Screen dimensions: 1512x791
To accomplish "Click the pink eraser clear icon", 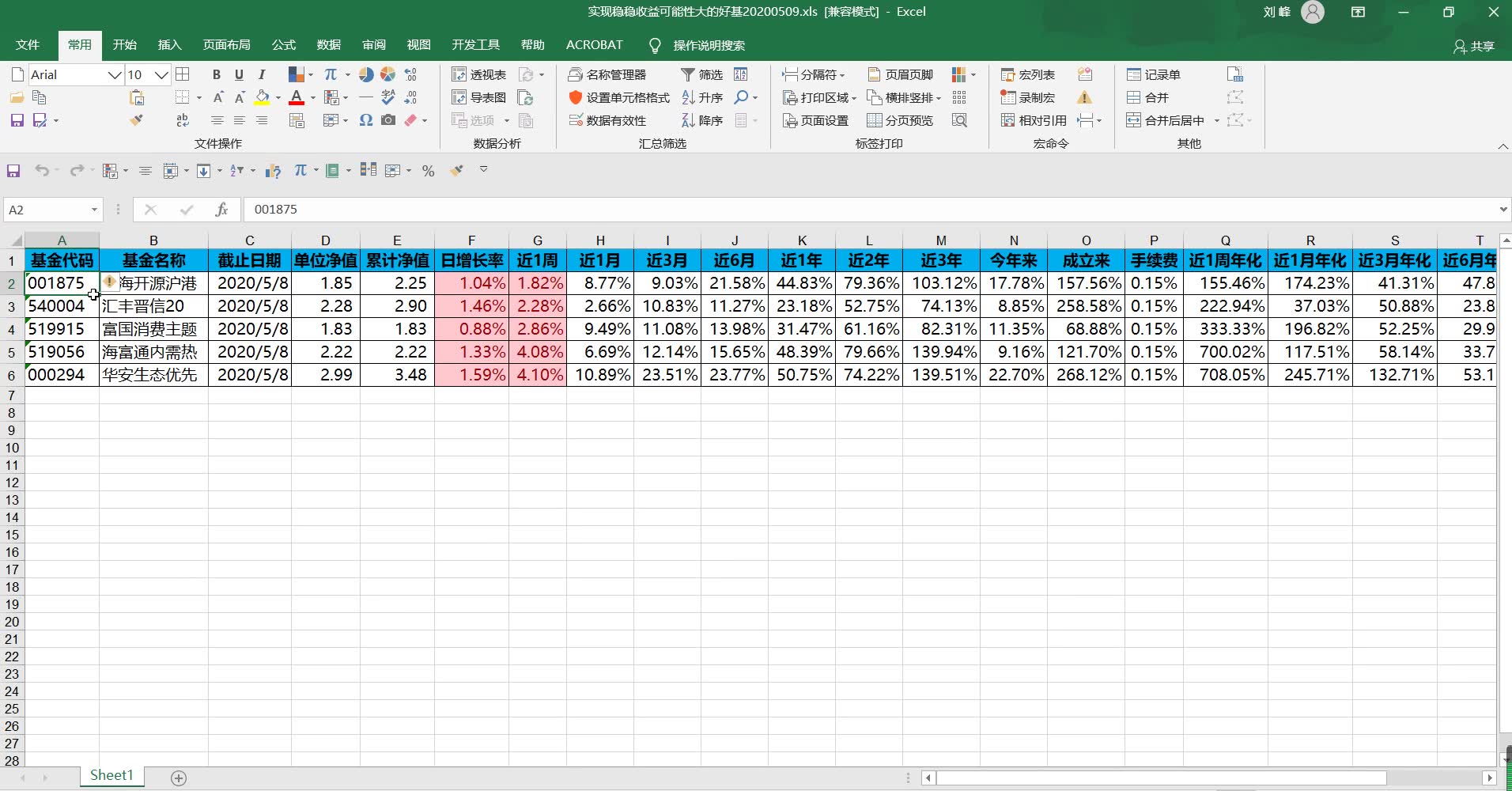I will 410,120.
